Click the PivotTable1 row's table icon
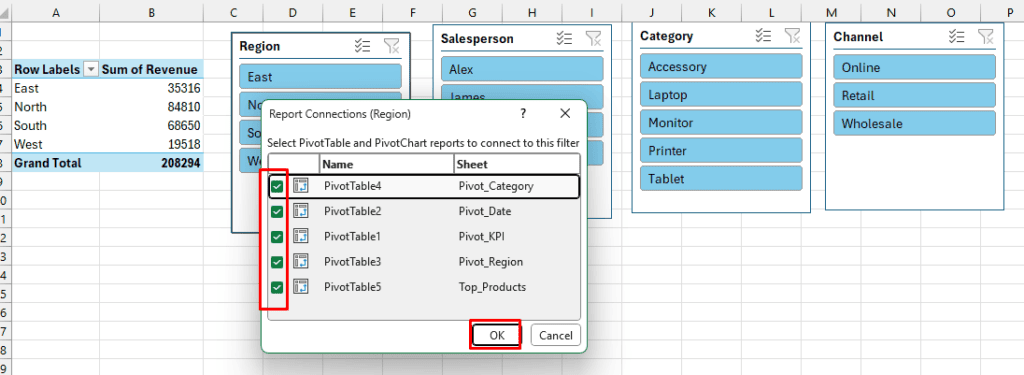Image resolution: width=1024 pixels, height=375 pixels. (301, 236)
